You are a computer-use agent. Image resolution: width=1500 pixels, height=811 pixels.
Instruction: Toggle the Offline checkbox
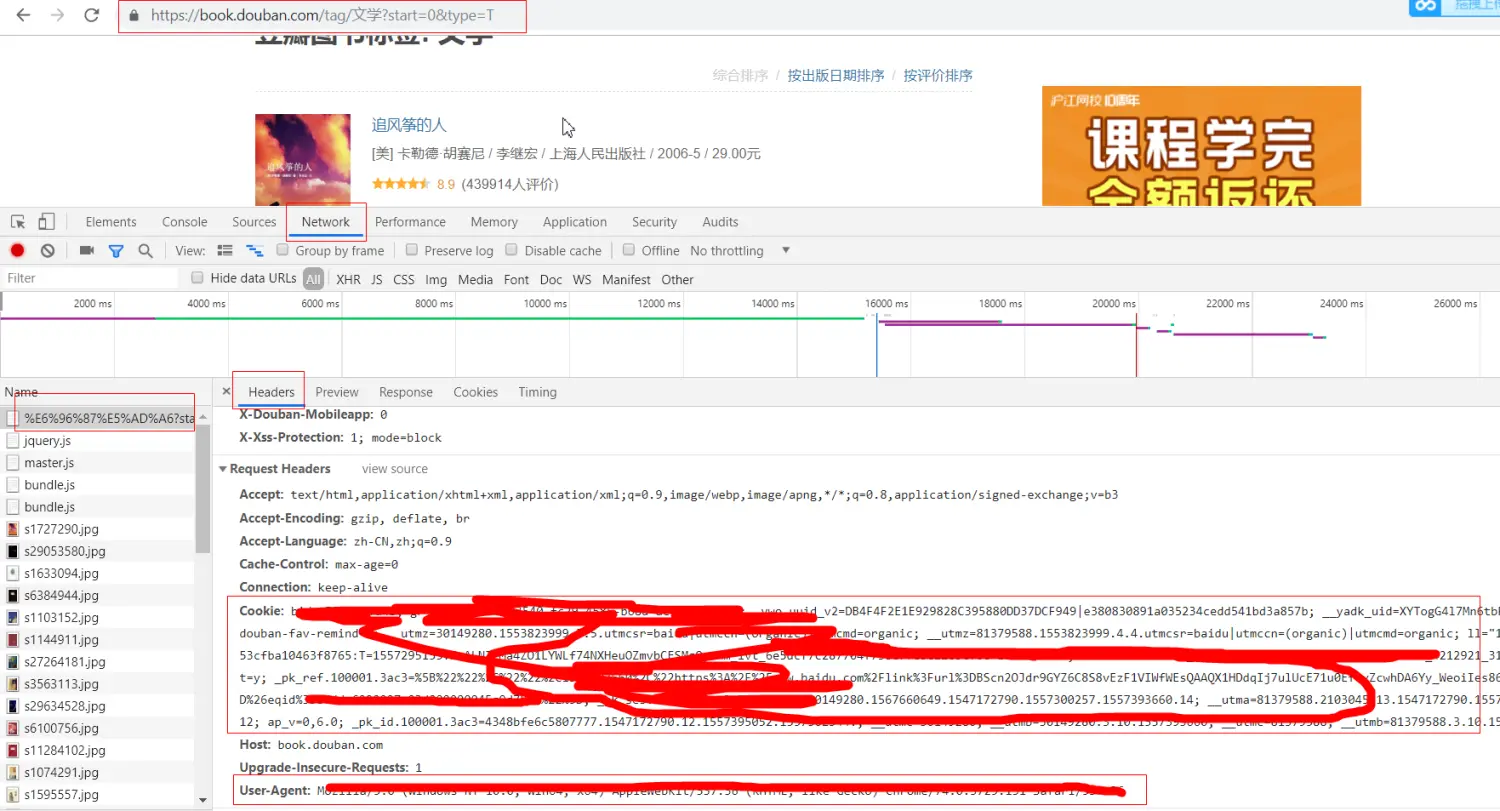[630, 250]
